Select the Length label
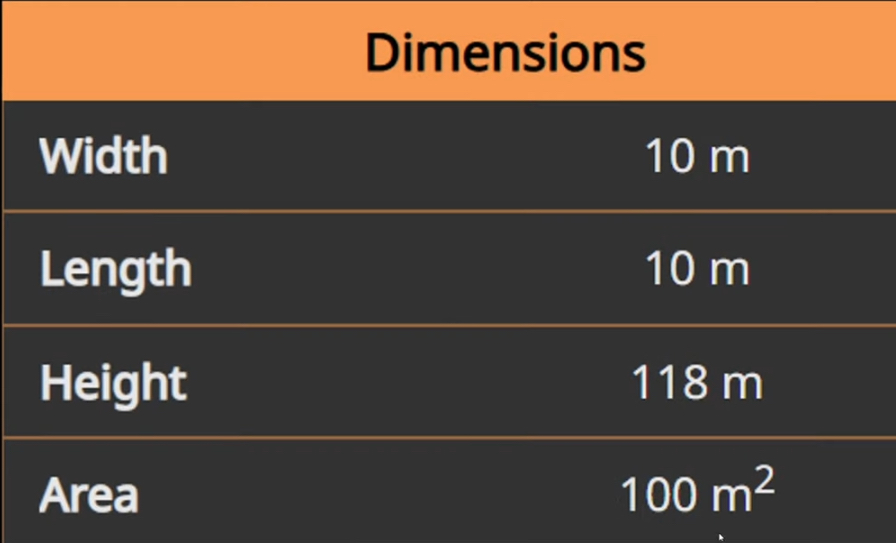 [115, 270]
